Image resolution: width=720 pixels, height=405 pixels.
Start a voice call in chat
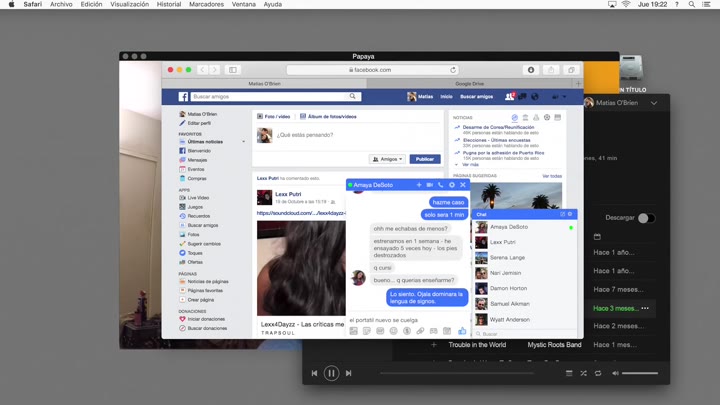click(x=440, y=185)
